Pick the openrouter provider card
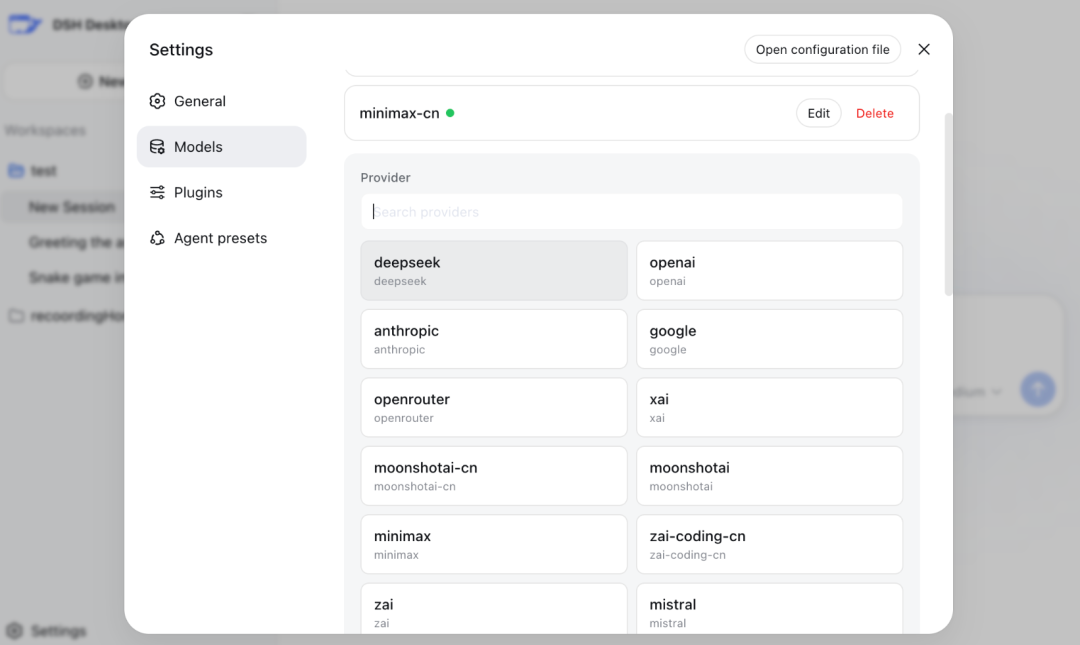 [494, 407]
